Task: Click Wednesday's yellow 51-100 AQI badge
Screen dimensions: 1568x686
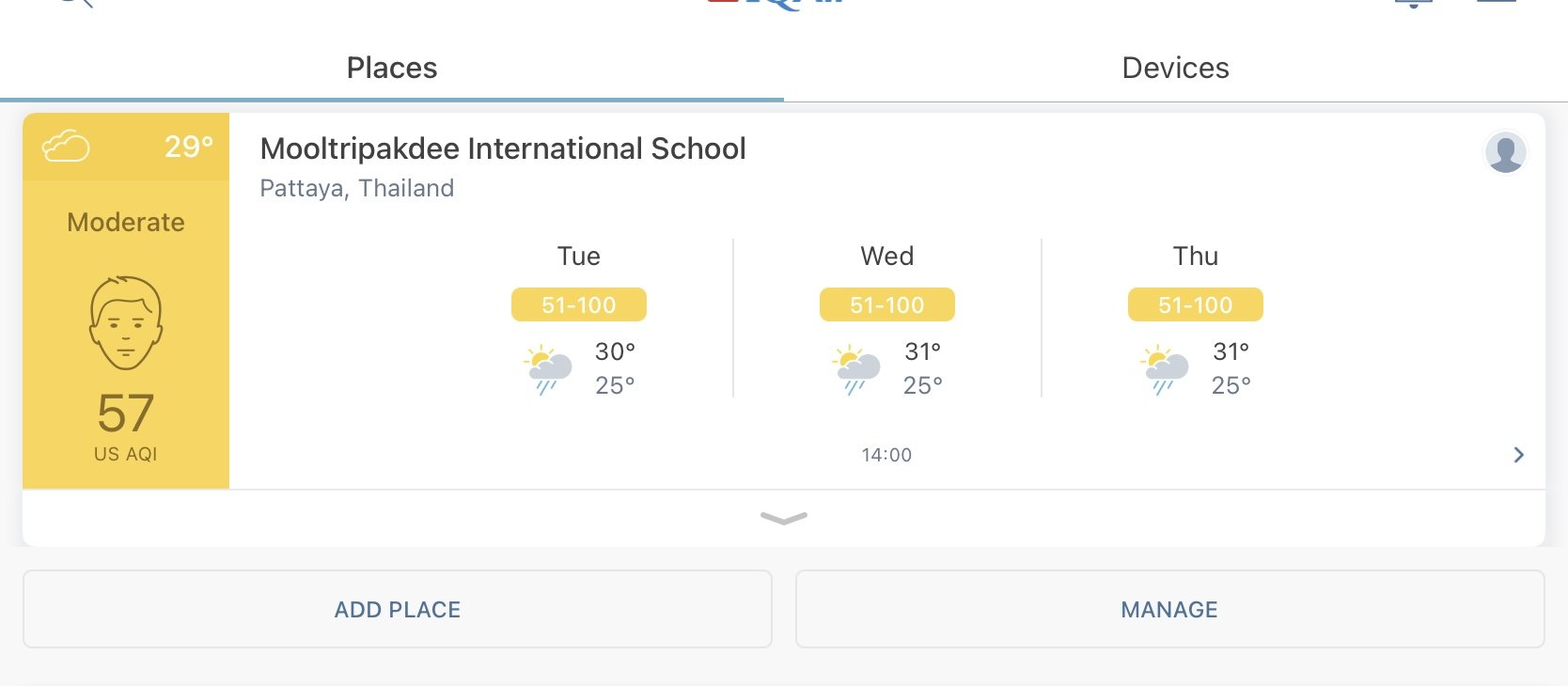Action: coord(887,304)
